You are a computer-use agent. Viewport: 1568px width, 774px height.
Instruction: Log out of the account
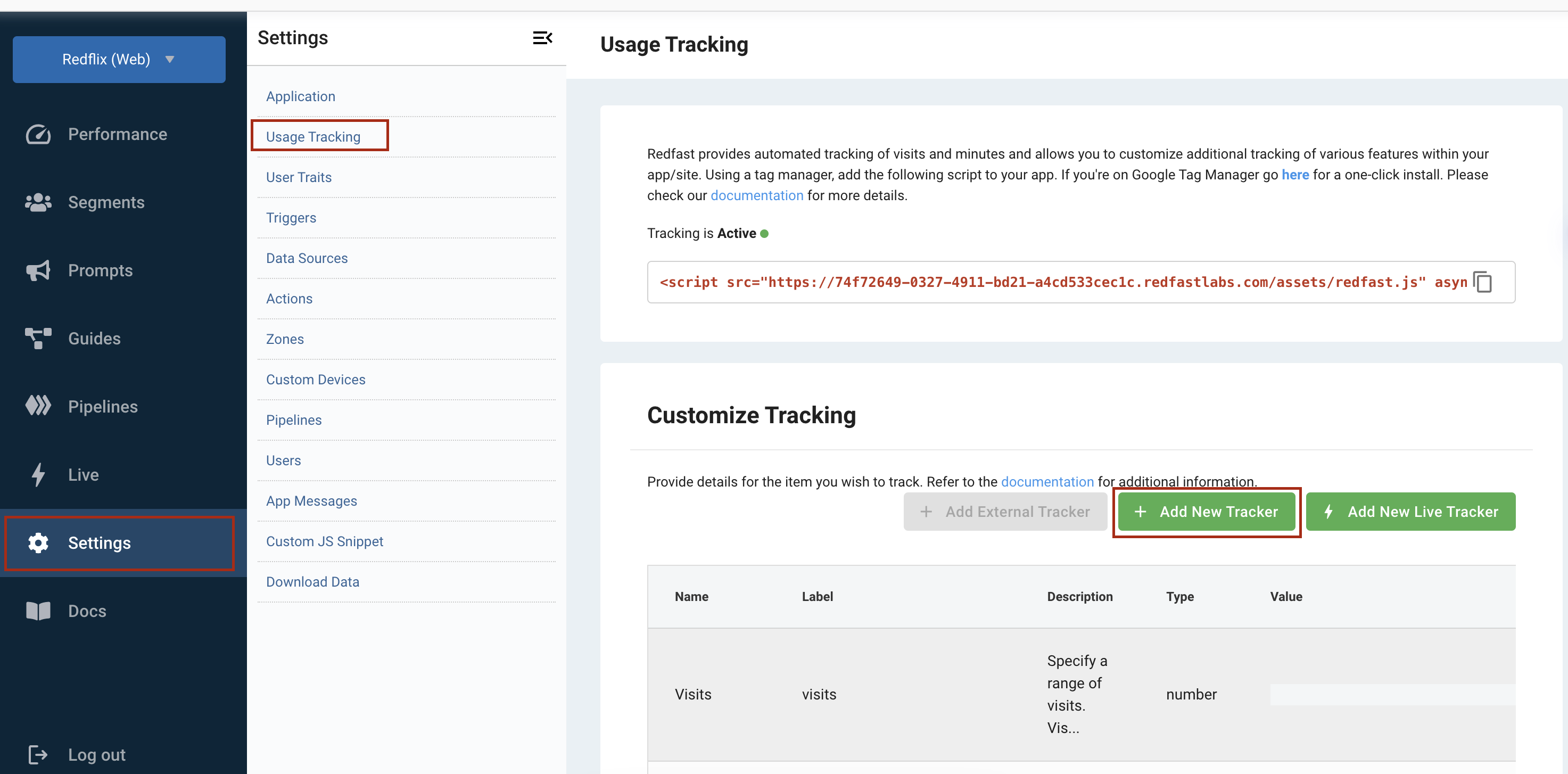tap(97, 754)
